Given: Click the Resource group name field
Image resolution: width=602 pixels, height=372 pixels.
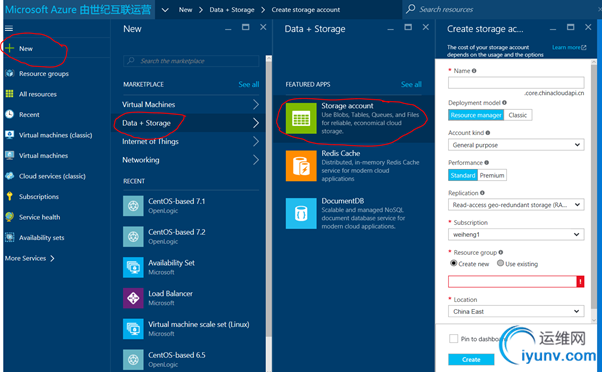Looking at the screenshot, I should tap(512, 281).
